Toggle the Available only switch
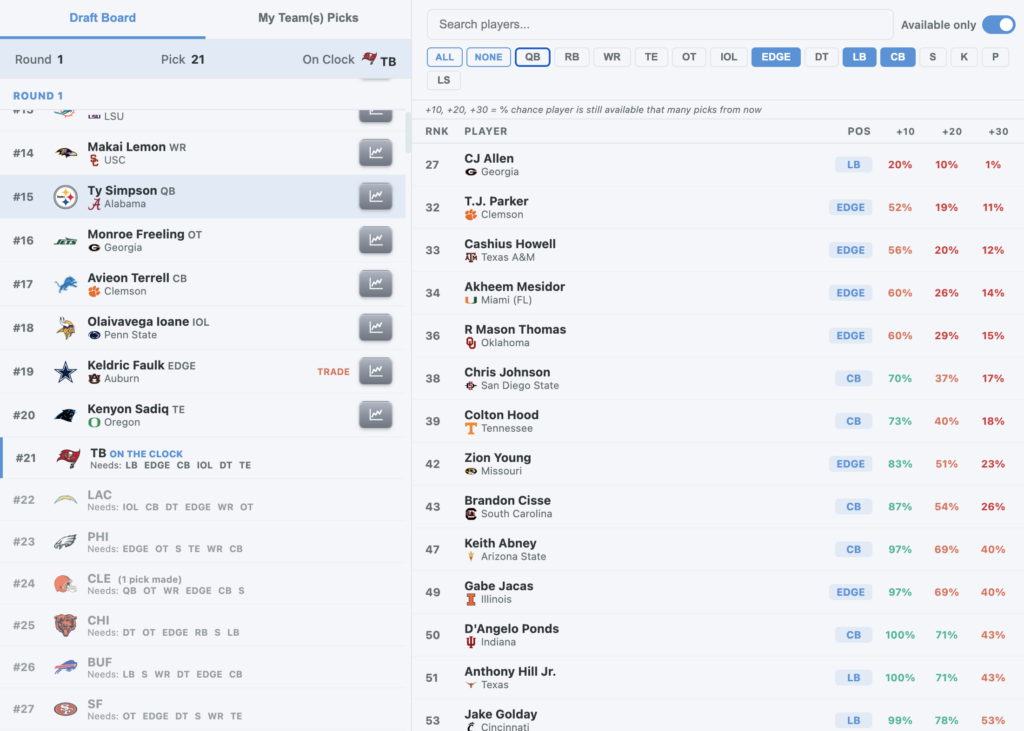This screenshot has width=1024, height=731. pos(997,25)
